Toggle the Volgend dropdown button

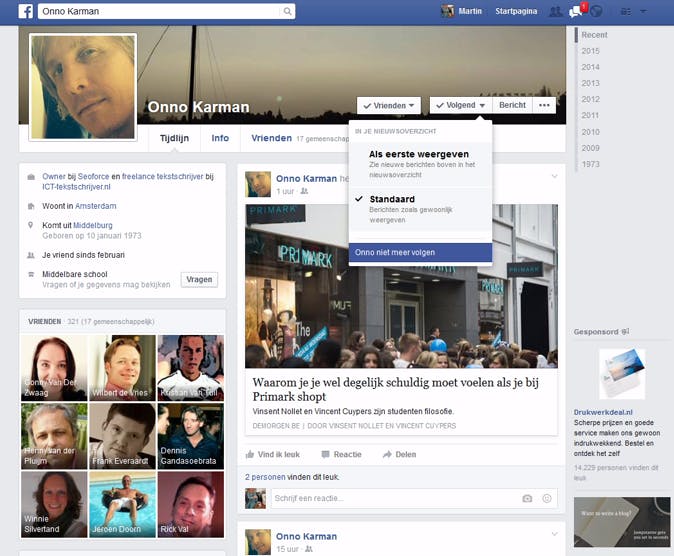[x=461, y=105]
